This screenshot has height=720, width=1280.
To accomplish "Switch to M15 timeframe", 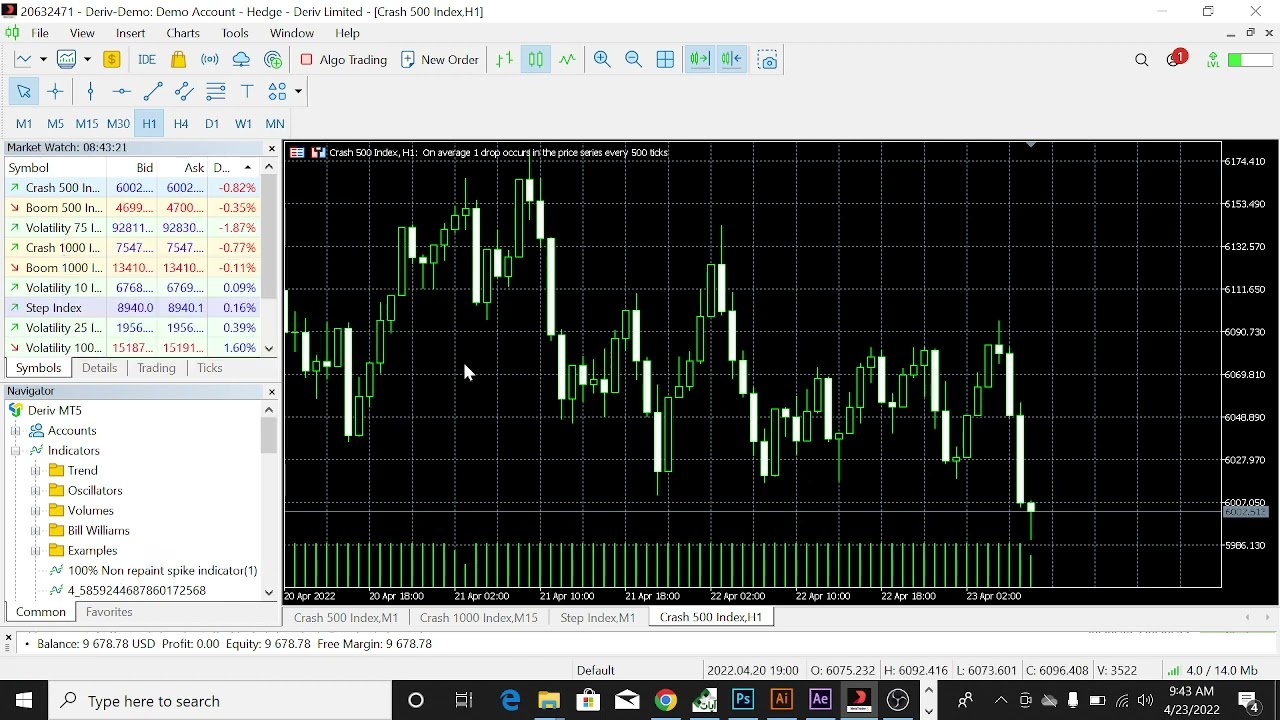I will pyautogui.click(x=87, y=124).
